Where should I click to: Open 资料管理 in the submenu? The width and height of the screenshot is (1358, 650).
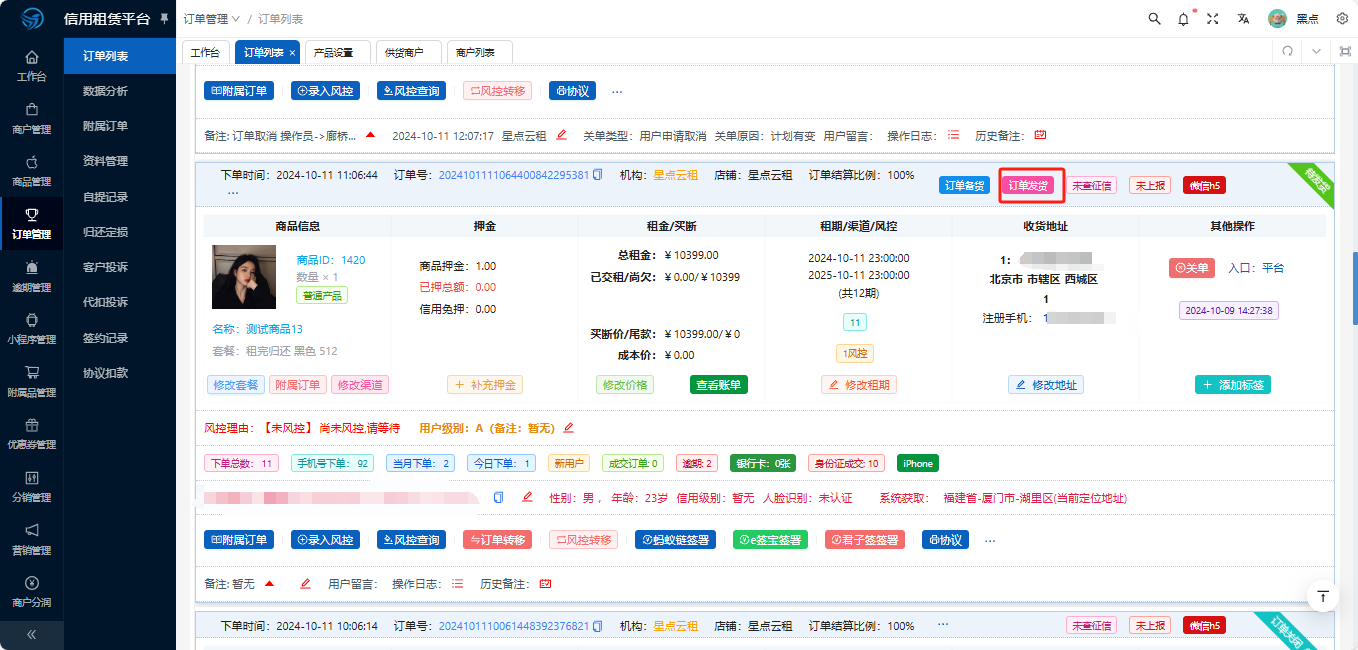coord(106,161)
